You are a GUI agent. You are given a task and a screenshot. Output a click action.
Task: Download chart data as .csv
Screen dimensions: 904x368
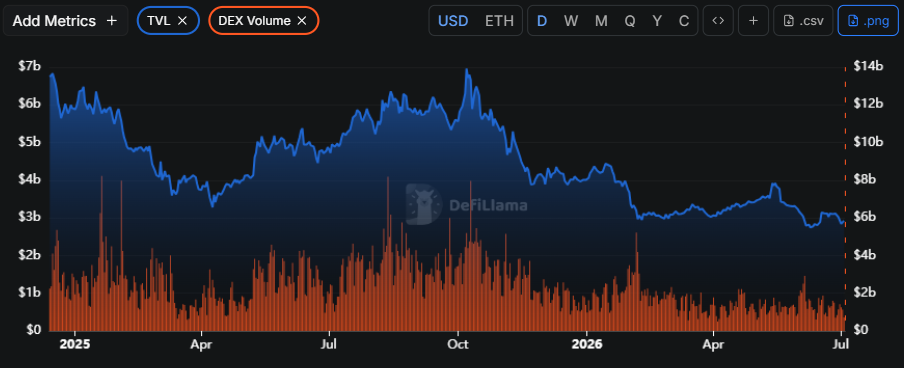point(803,21)
